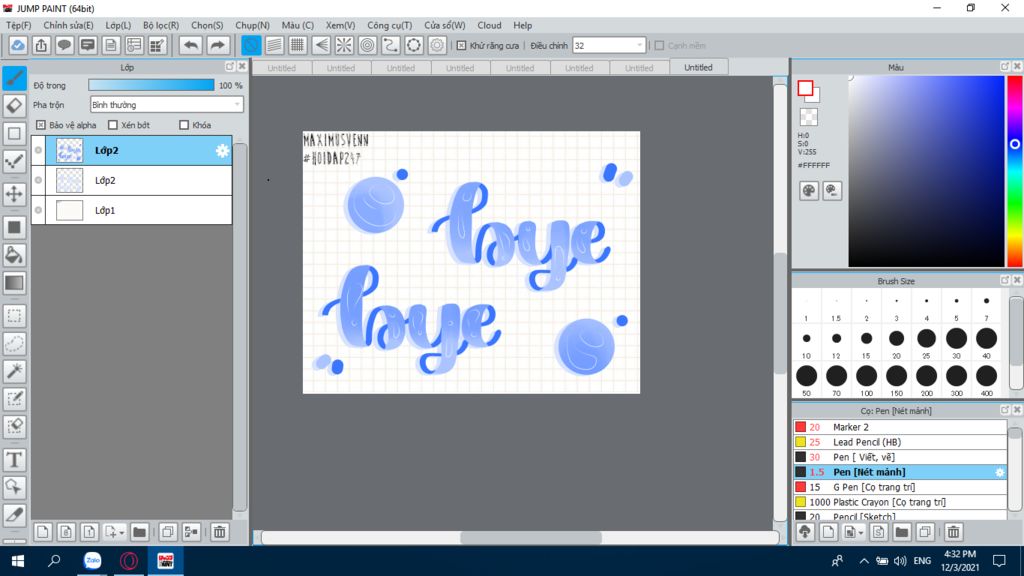
Task: Select the Text tool
Action: coord(14,460)
